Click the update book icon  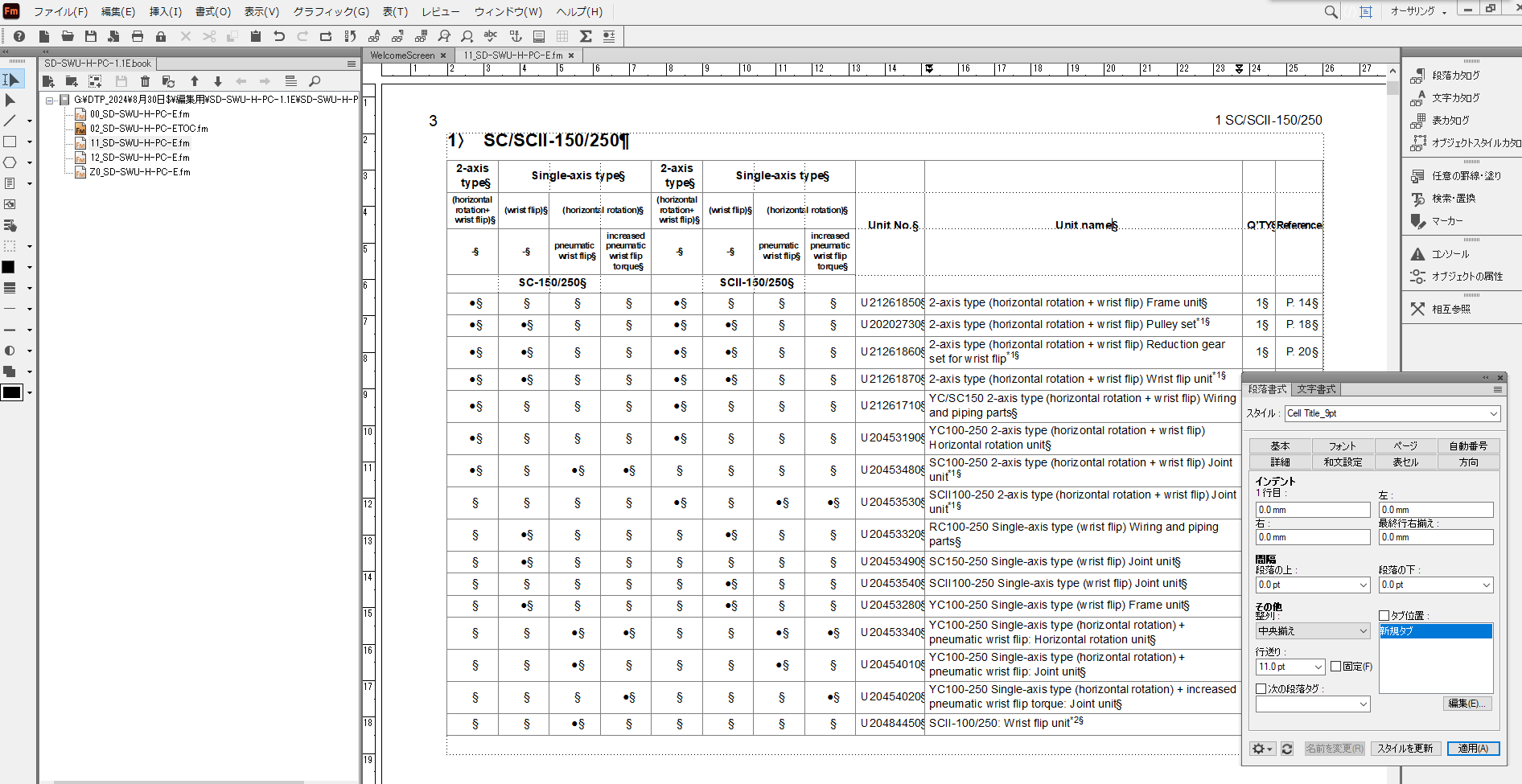[168, 81]
